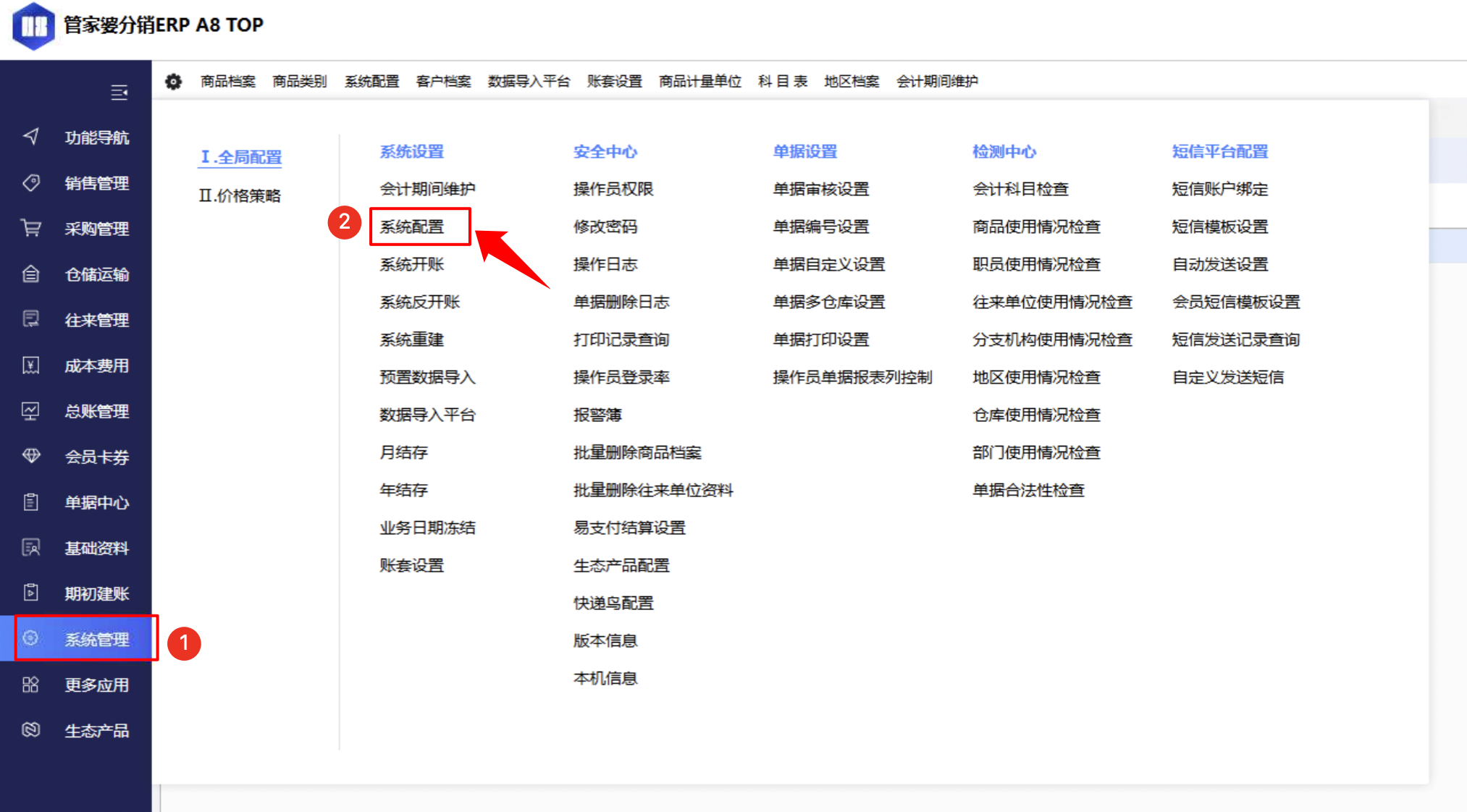Screen dimensions: 1467x812
Task: Click the application logo at top left
Action: pos(33,26)
